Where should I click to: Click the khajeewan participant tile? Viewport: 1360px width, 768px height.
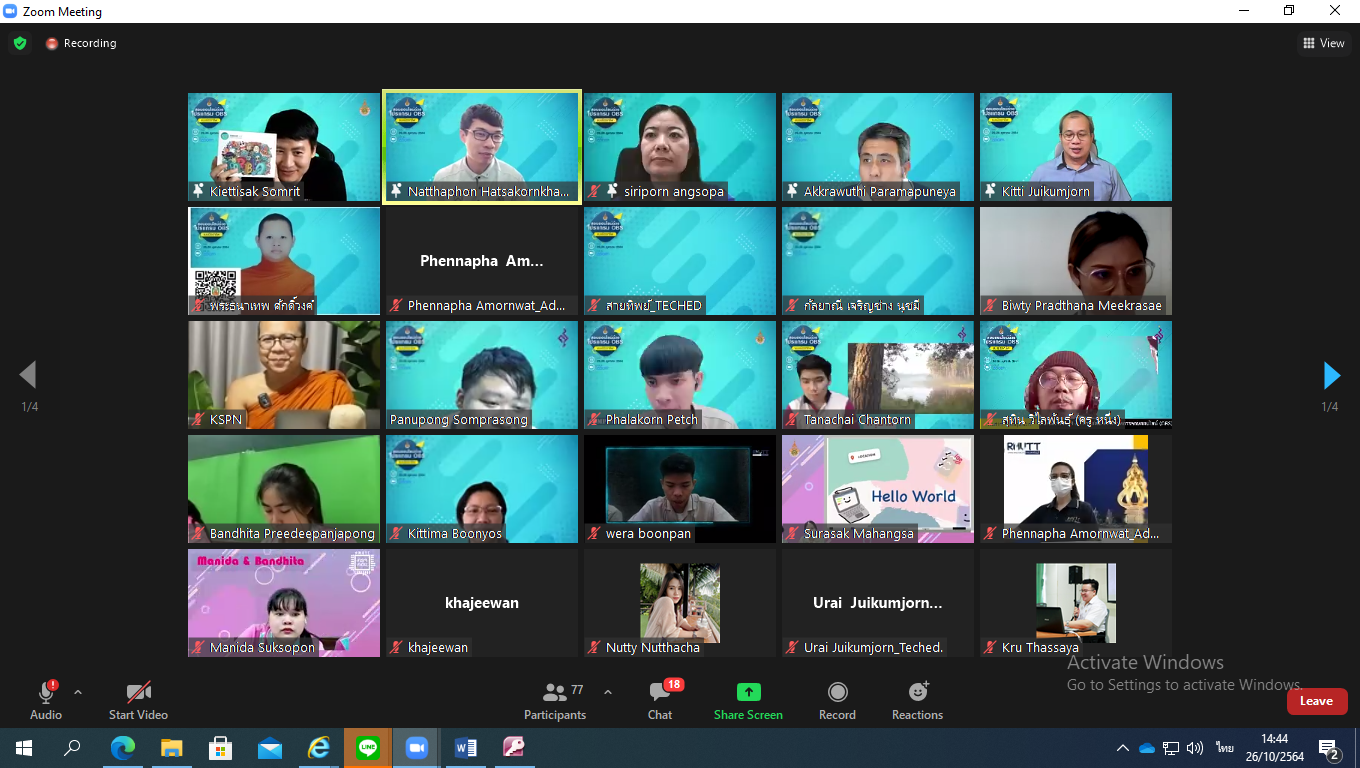(482, 603)
